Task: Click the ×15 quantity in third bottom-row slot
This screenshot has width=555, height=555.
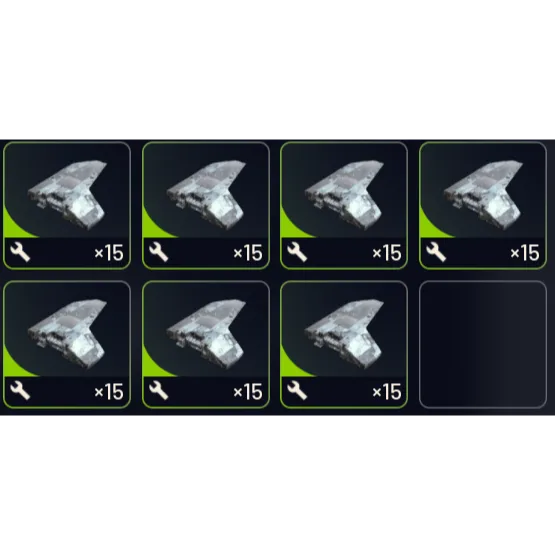Action: point(387,391)
